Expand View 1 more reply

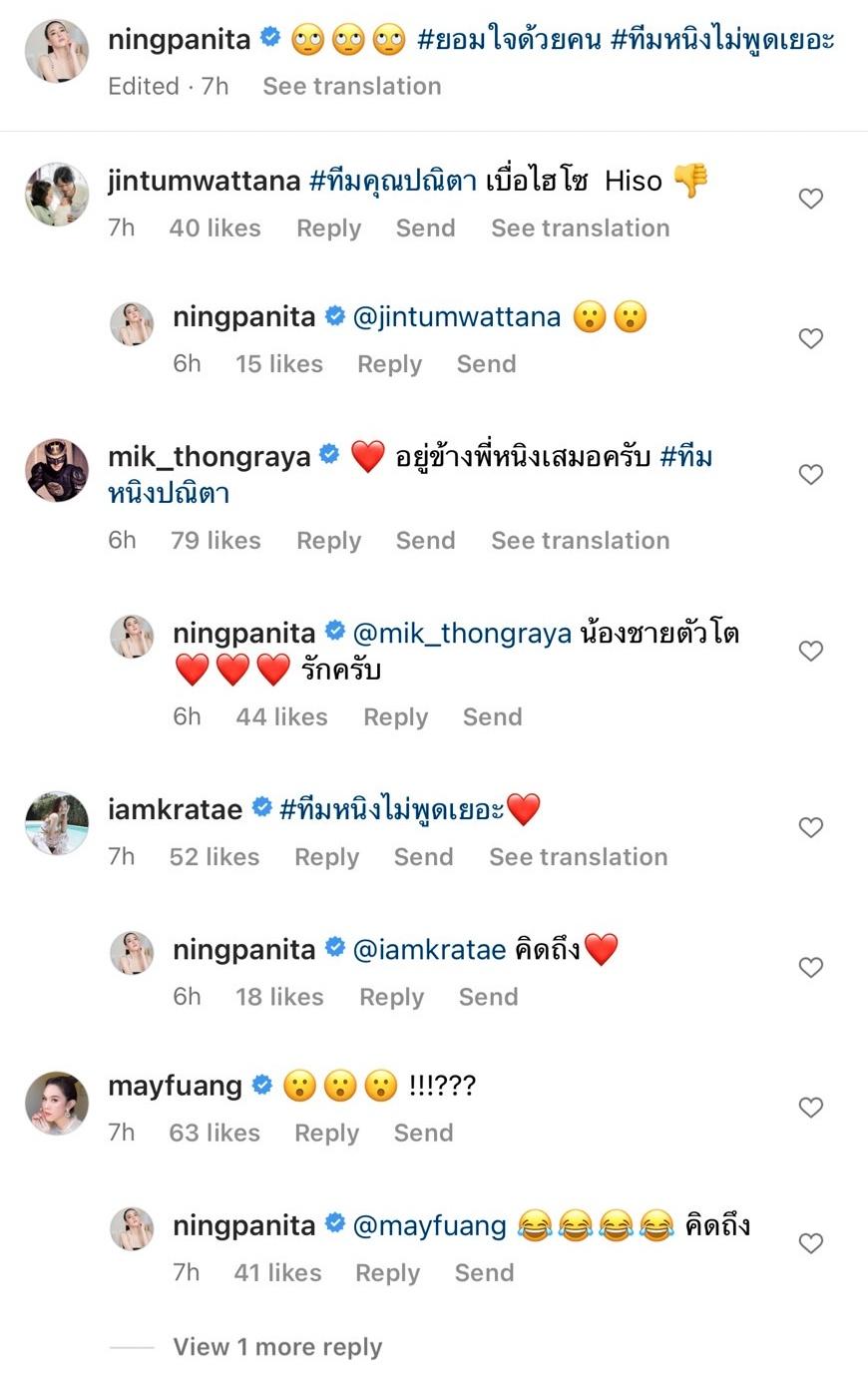[277, 1347]
